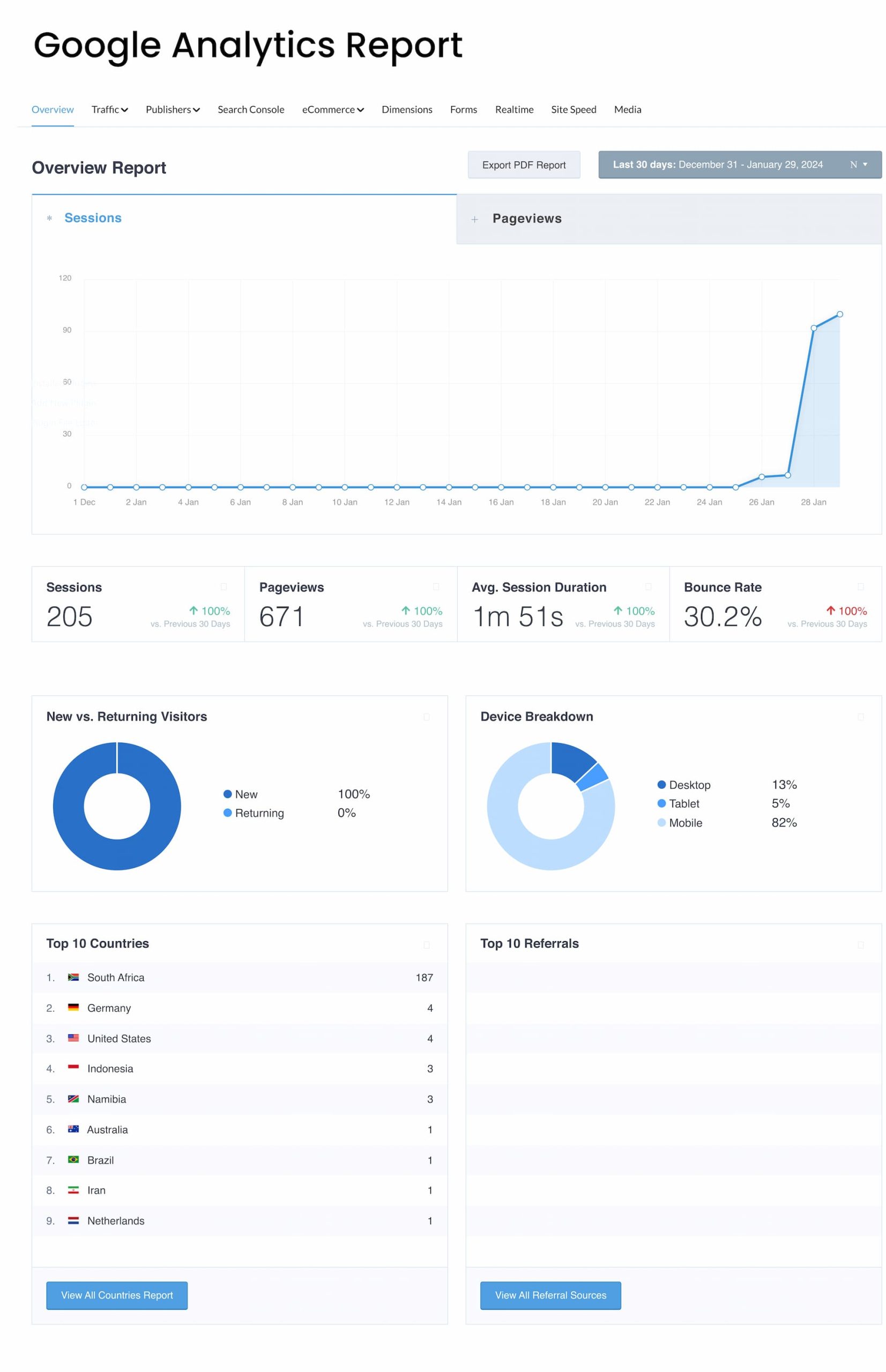This screenshot has height=1372, width=886.
Task: Expand the Traffic dropdown menu
Action: click(109, 109)
